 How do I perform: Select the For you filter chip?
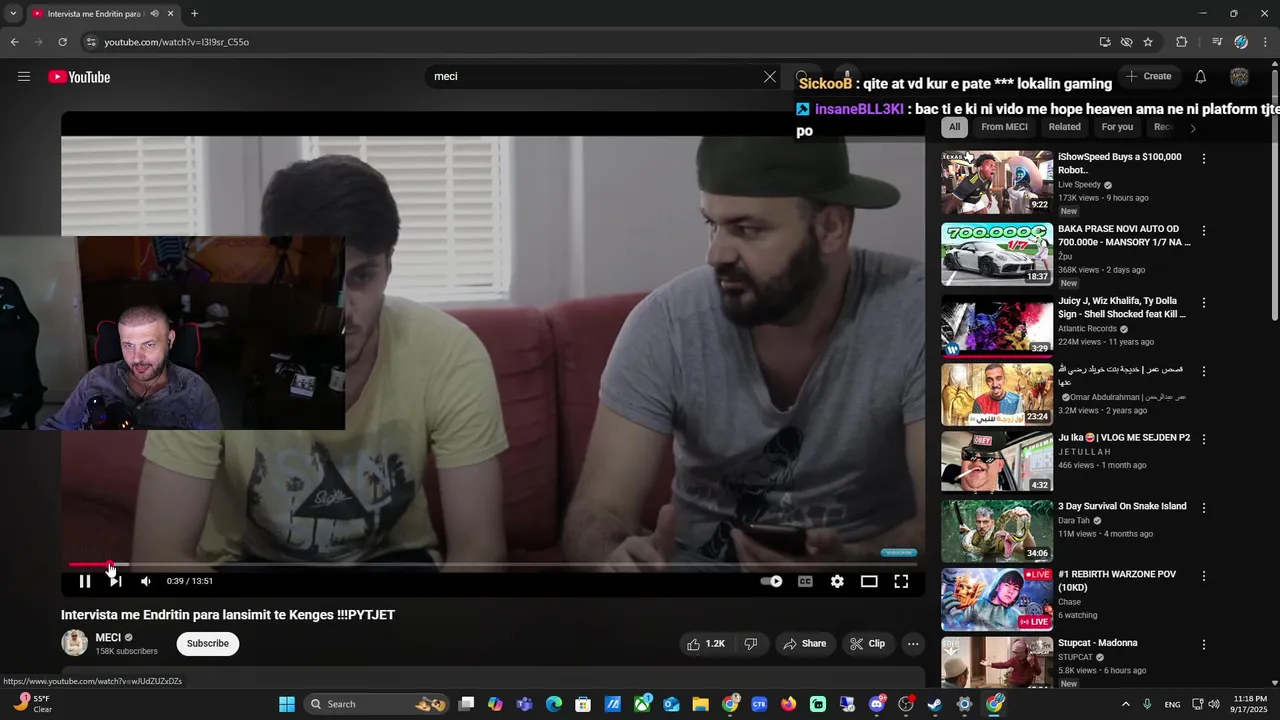click(1117, 127)
